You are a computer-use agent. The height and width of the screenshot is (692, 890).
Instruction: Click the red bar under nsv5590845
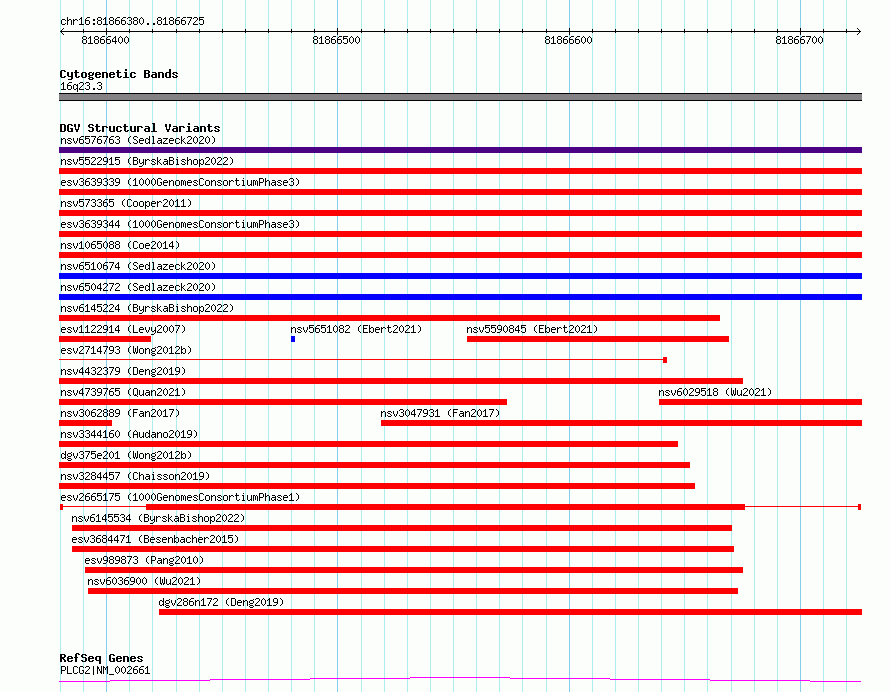tap(598, 339)
